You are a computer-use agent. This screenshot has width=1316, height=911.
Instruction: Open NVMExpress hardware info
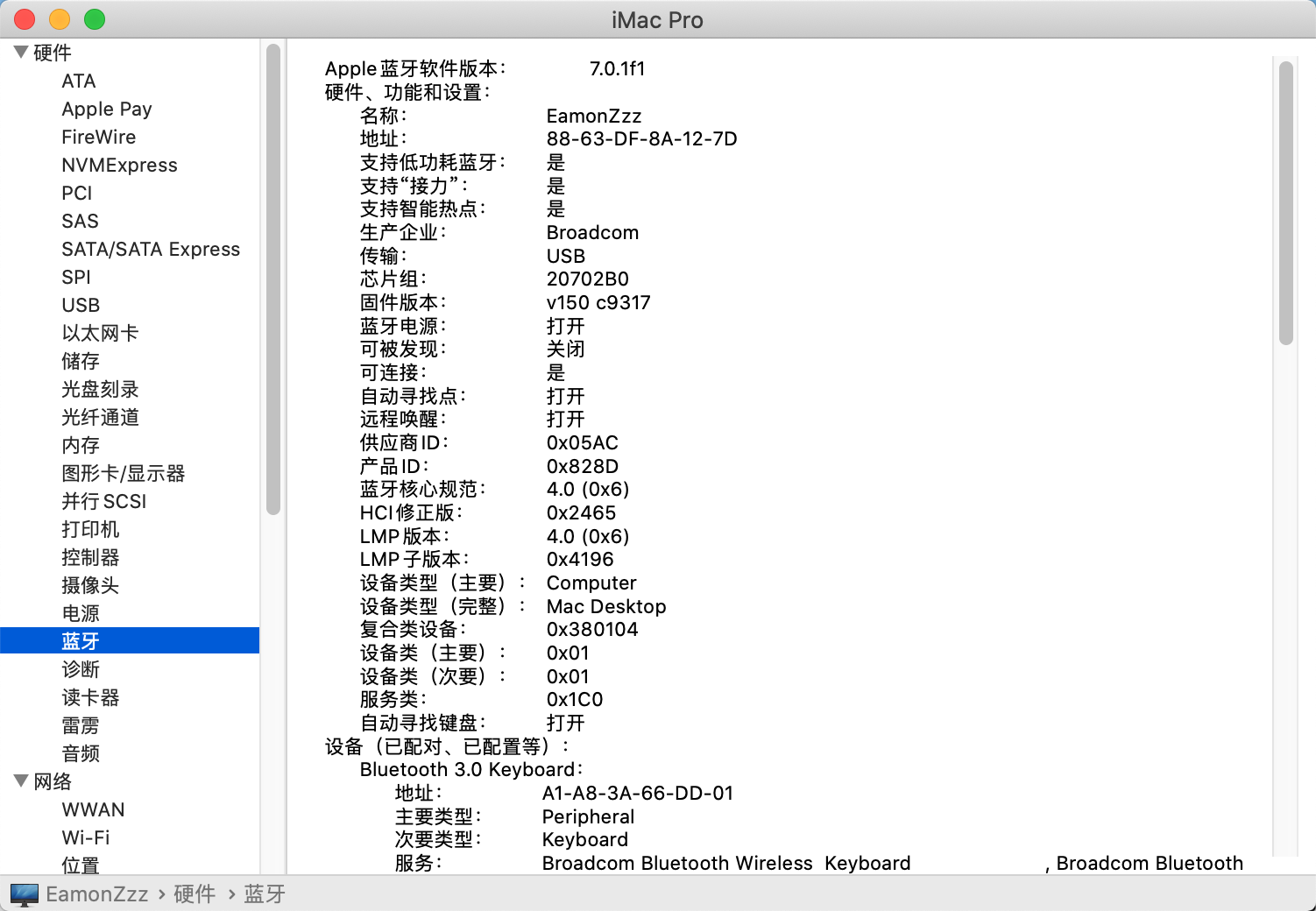coord(119,165)
